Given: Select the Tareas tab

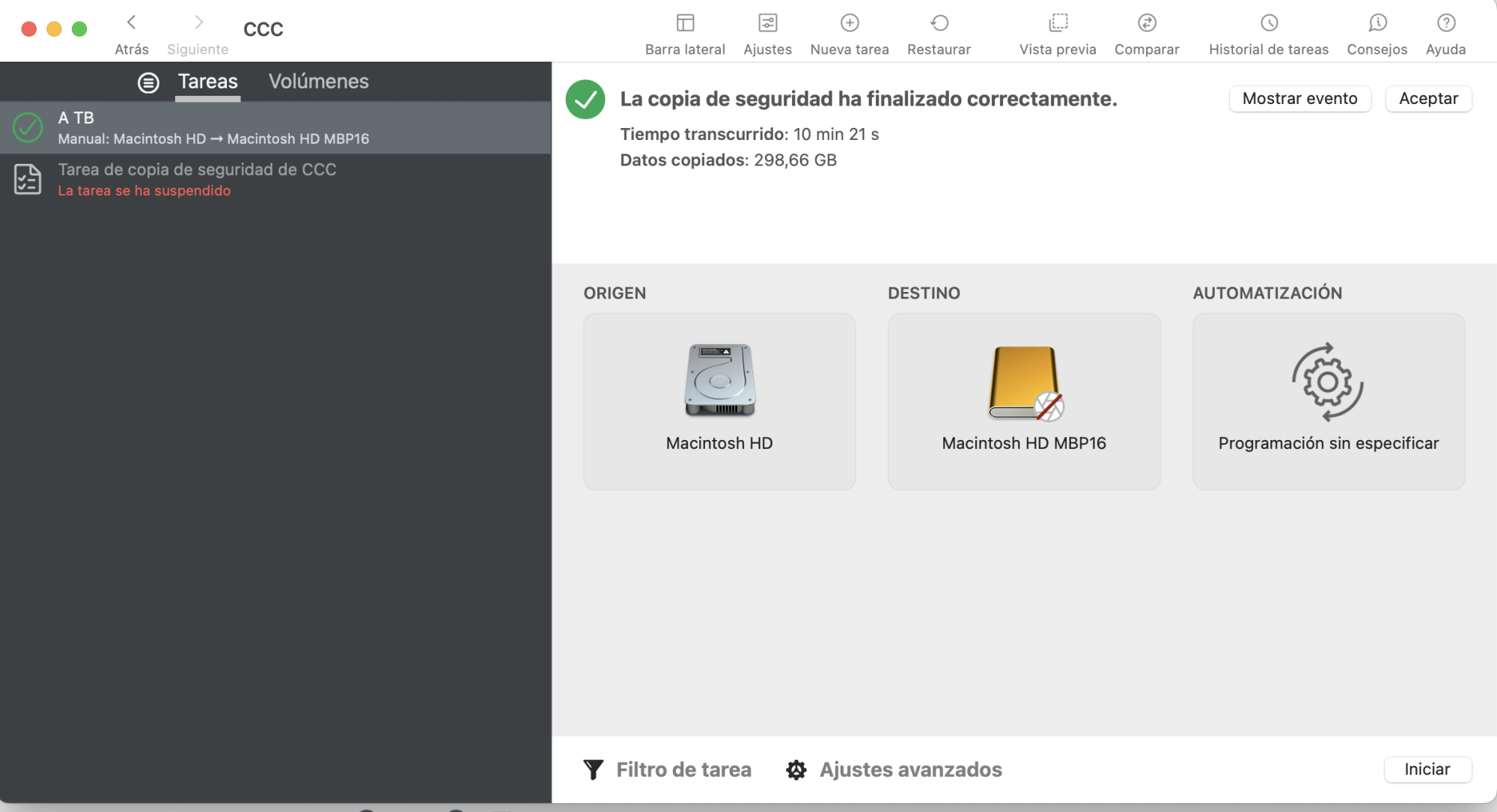Looking at the screenshot, I should point(207,82).
